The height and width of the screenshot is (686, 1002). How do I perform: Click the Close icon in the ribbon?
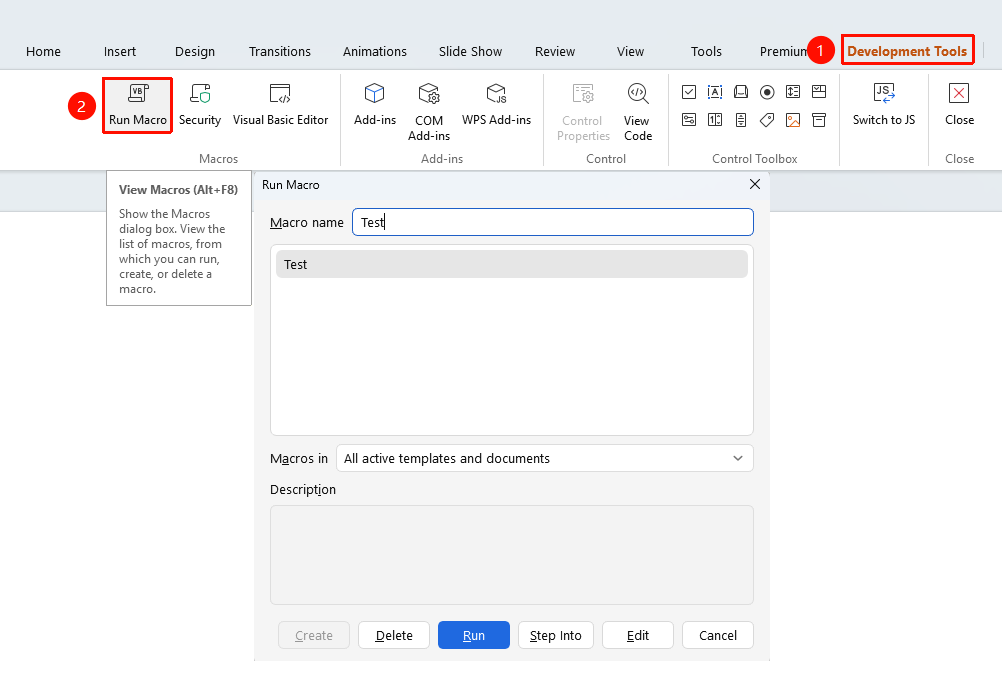point(959,105)
